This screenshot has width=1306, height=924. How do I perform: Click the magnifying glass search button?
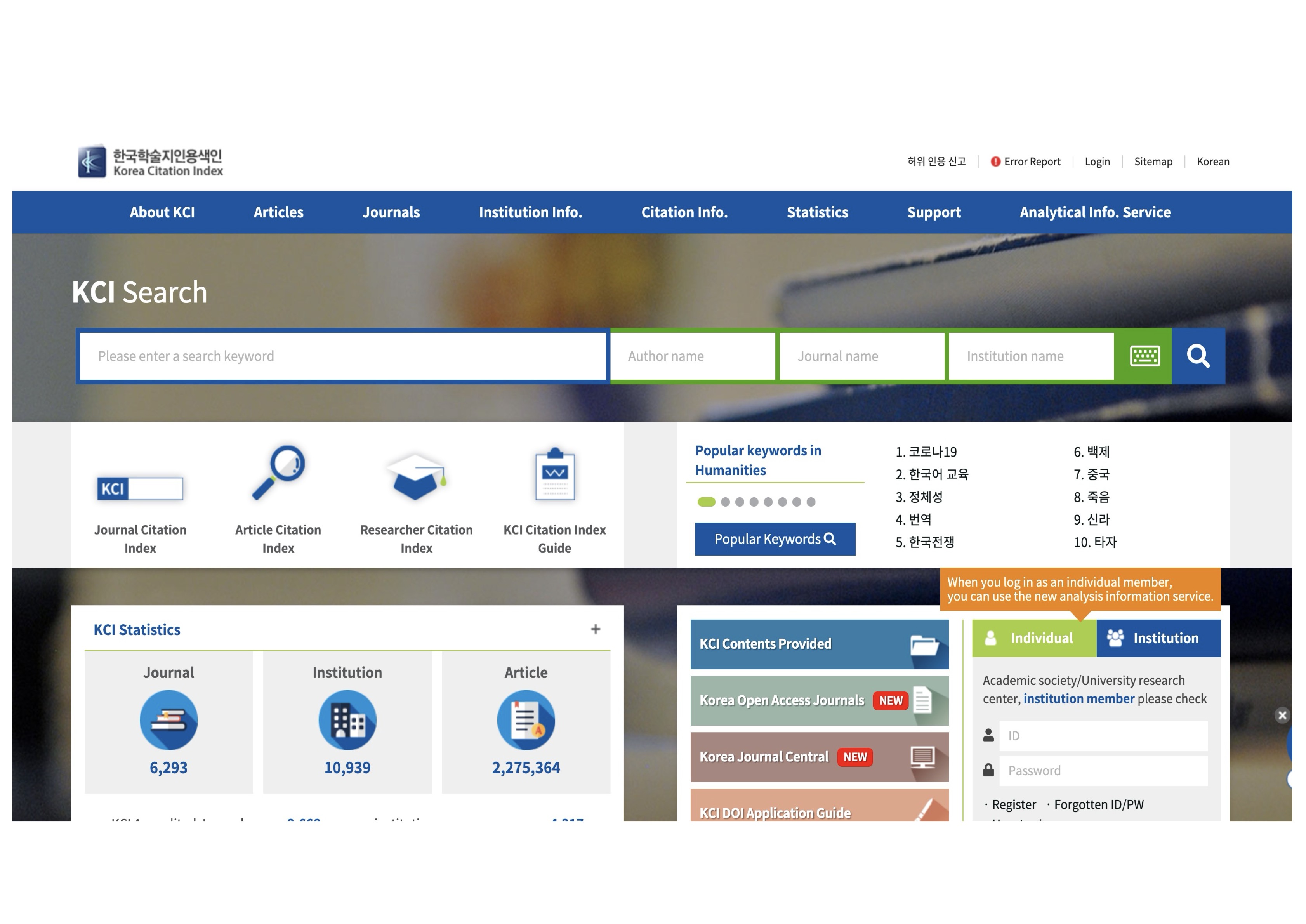pos(1198,356)
